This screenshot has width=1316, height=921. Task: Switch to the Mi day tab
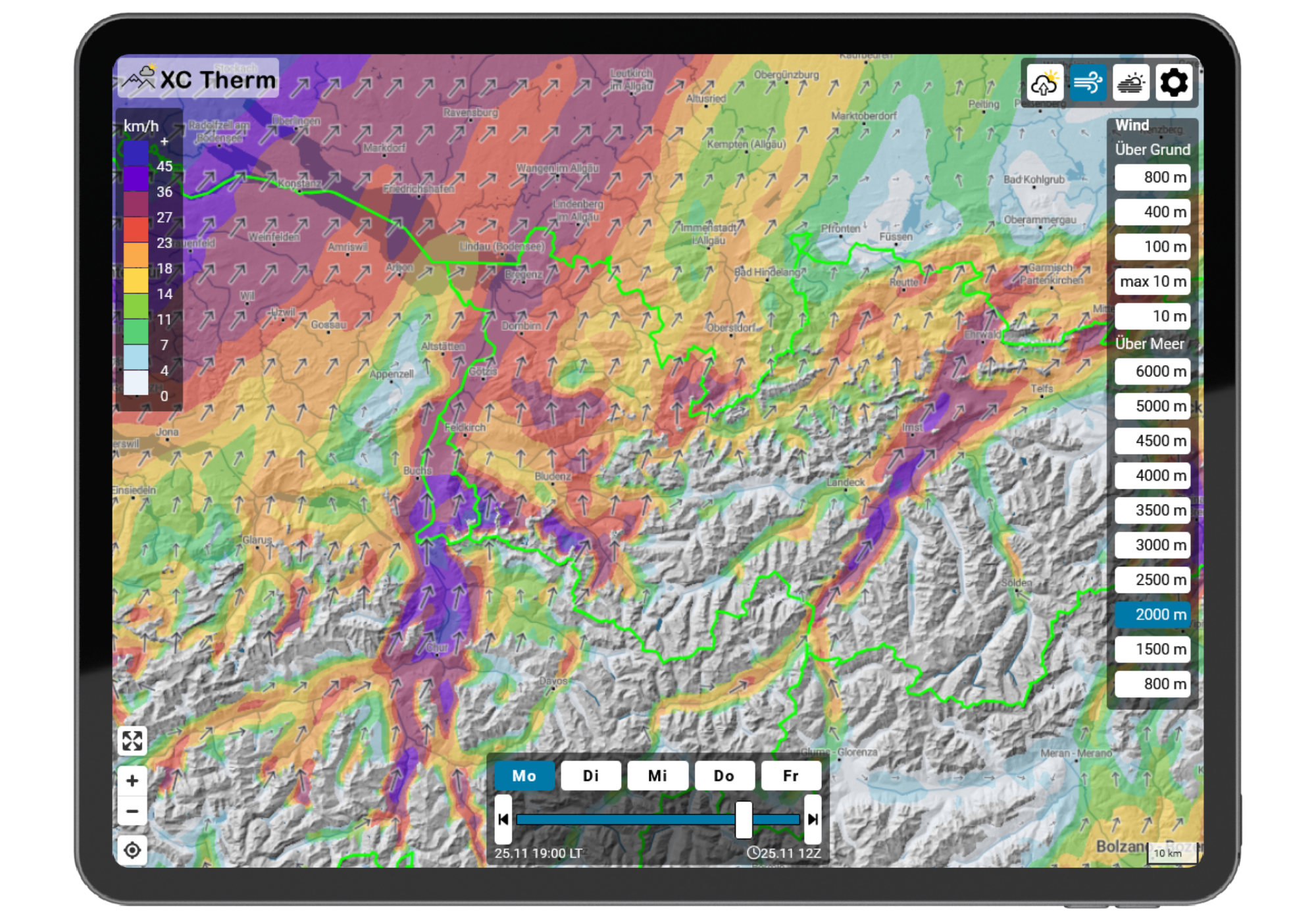tap(658, 776)
